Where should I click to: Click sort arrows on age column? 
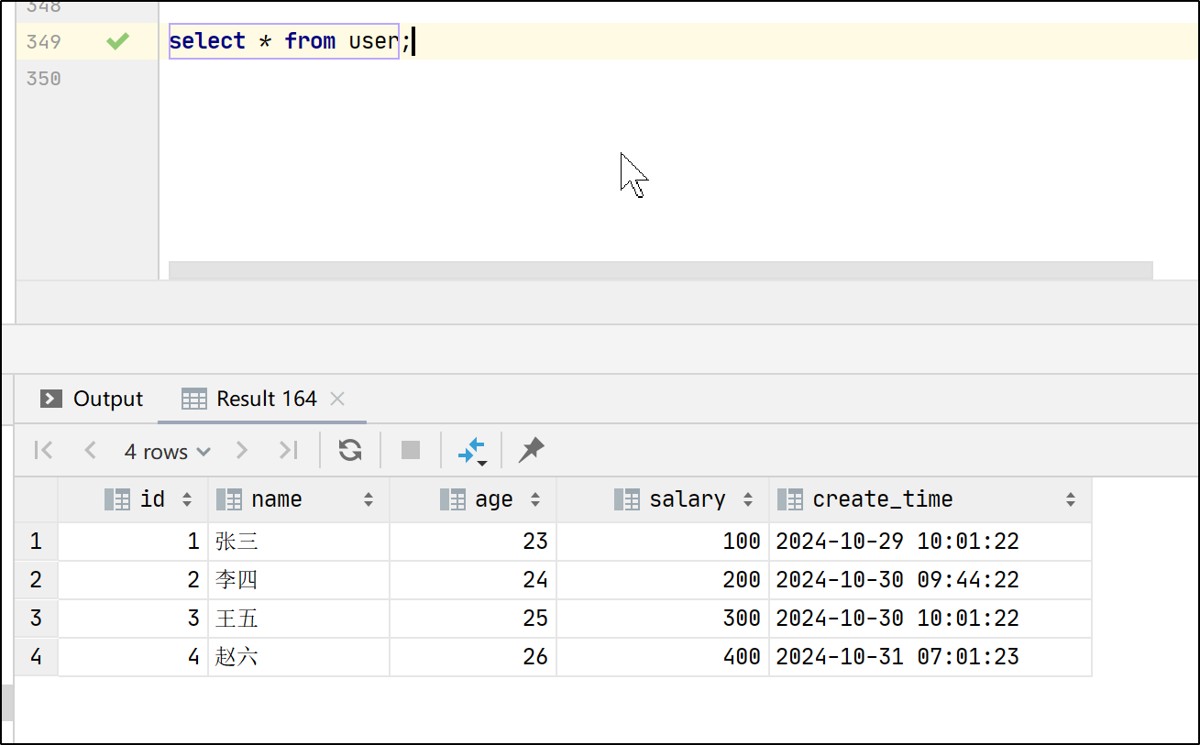(x=535, y=499)
